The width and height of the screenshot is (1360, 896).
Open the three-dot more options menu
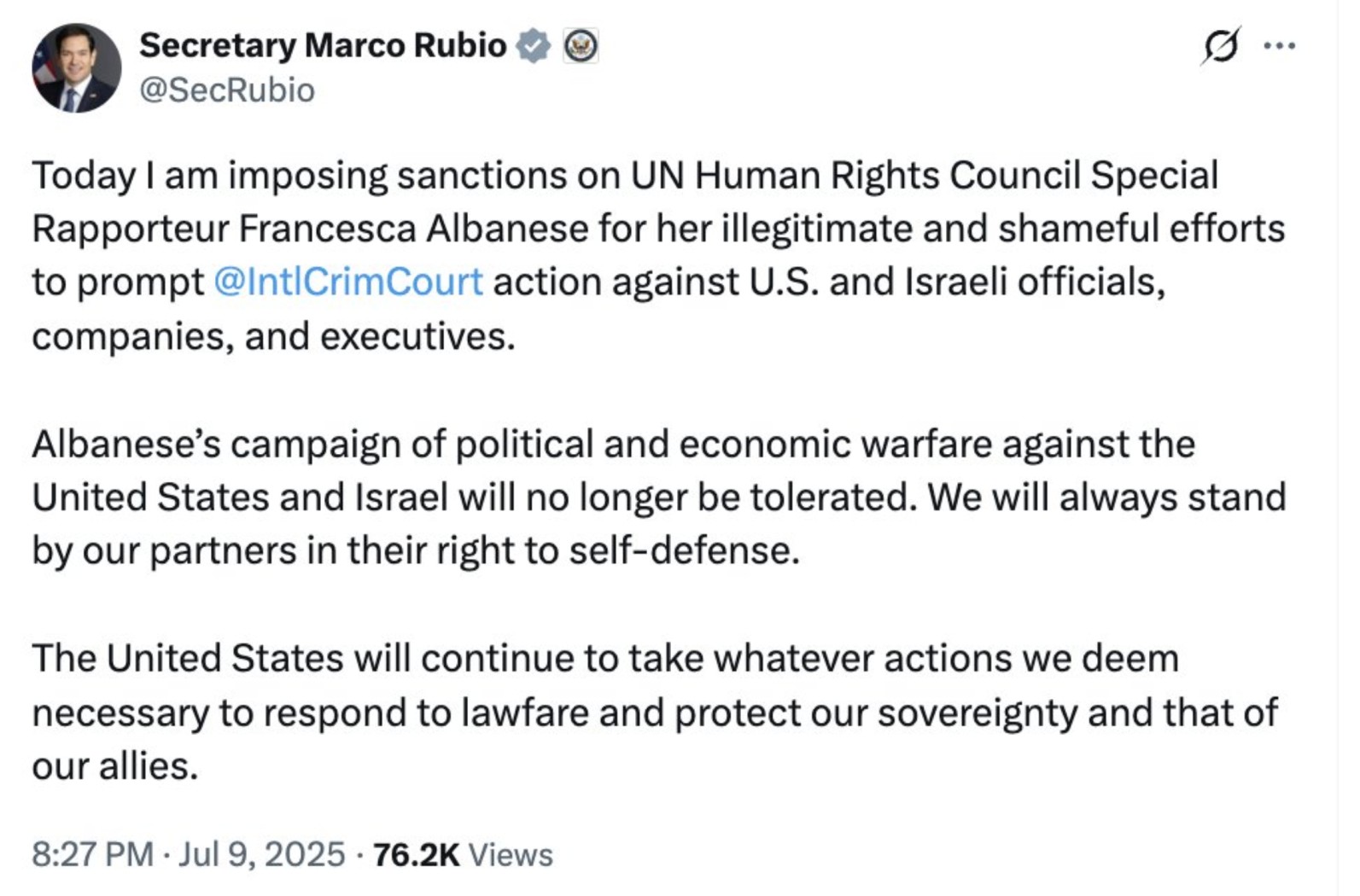pos(1279,46)
